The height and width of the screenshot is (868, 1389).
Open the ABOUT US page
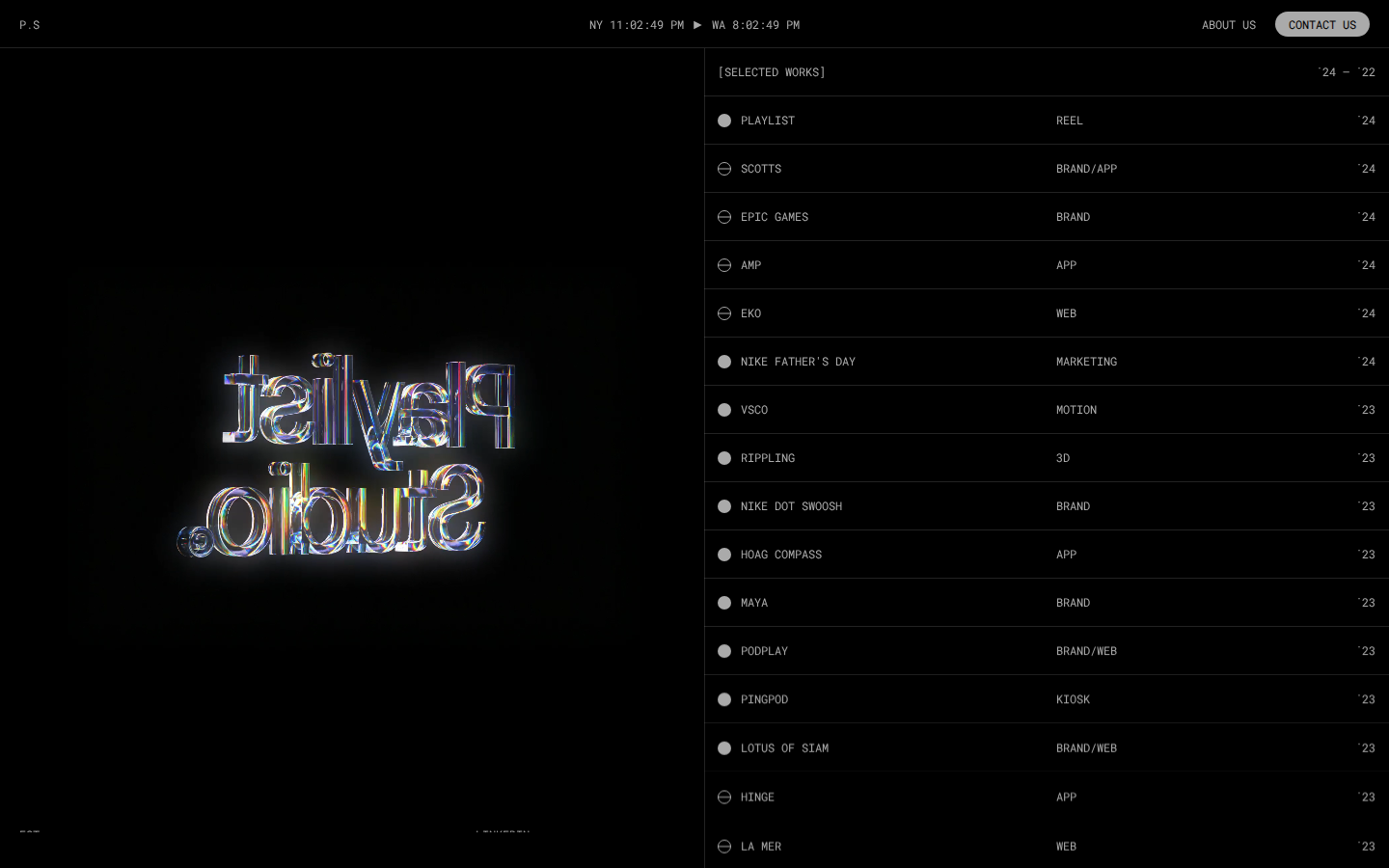pos(1229,25)
